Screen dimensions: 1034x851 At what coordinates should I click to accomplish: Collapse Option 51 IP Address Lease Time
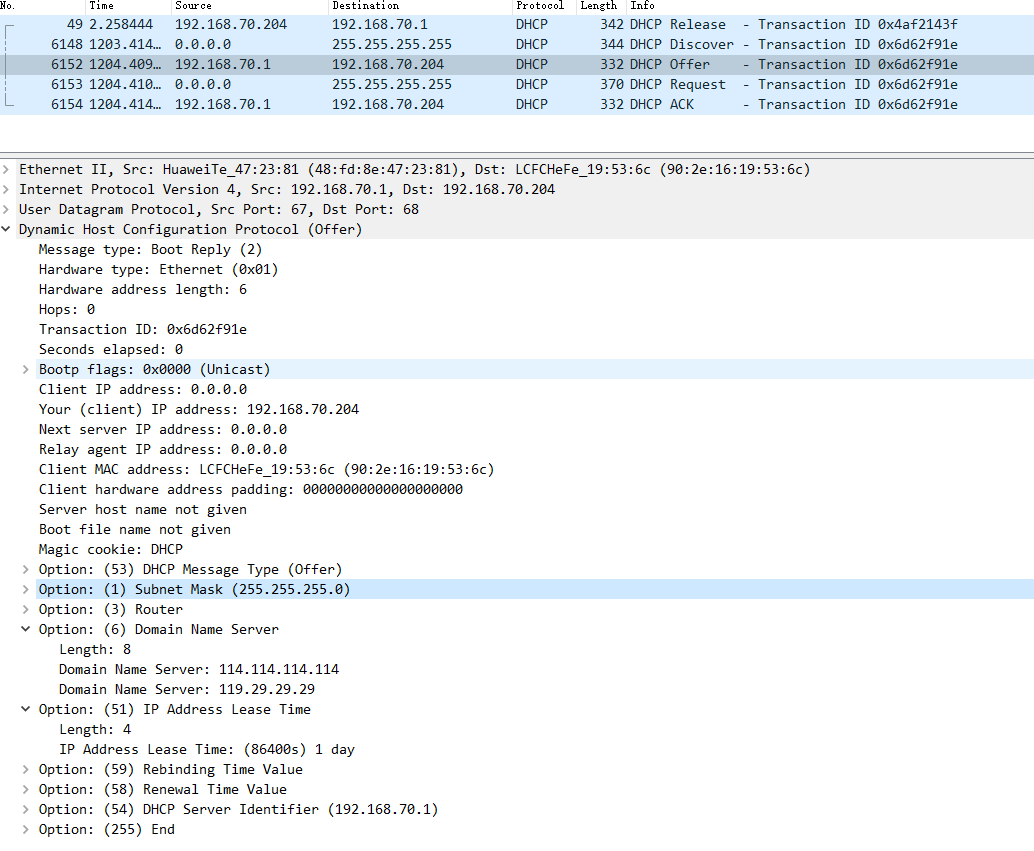pyautogui.click(x=27, y=710)
